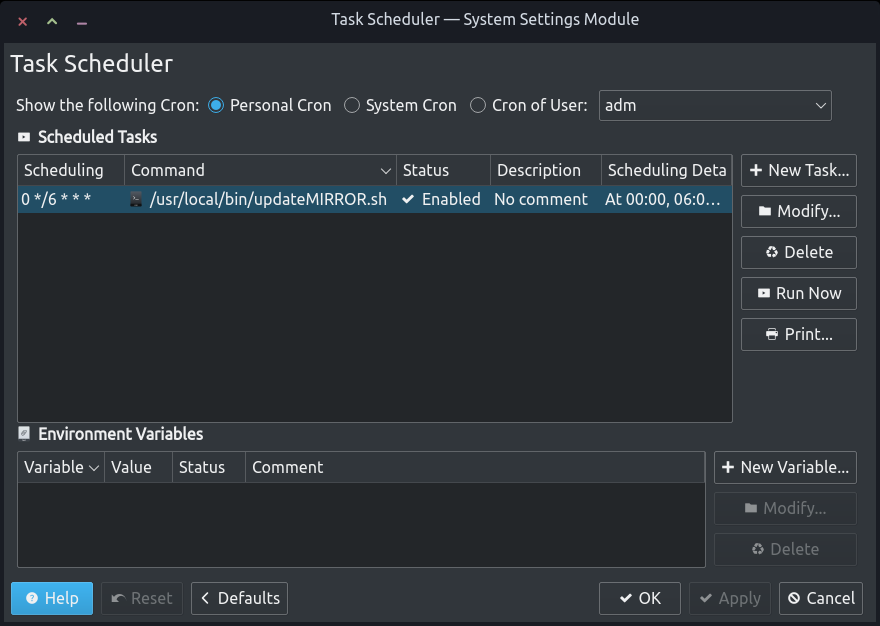The image size is (880, 626).
Task: Select the Personal Cron radio button
Action: 216,106
